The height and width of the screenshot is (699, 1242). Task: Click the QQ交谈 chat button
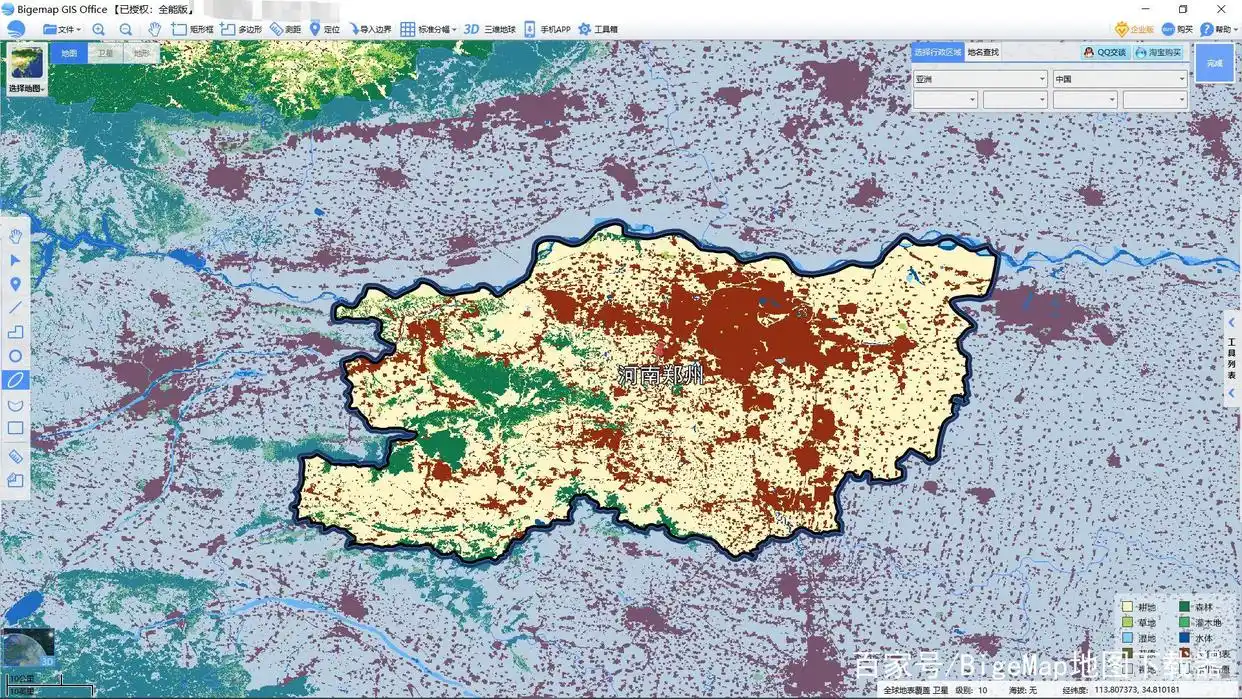point(1104,52)
